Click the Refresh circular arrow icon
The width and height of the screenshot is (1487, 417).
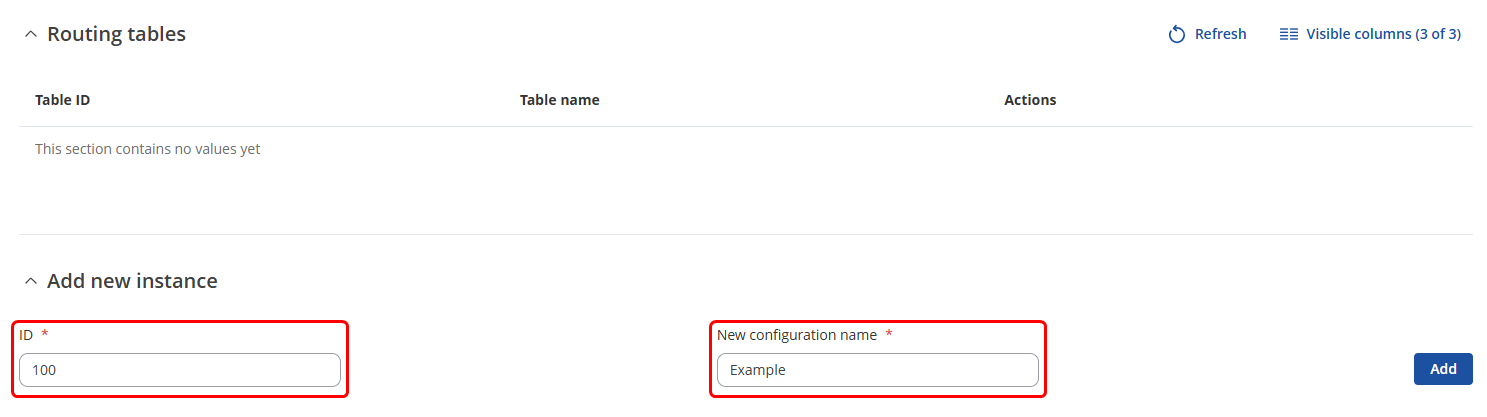pos(1177,35)
